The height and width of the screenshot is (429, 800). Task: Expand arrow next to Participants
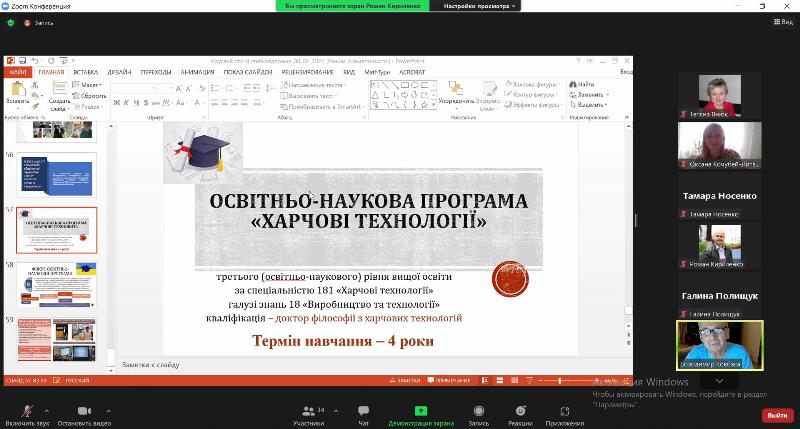[336, 411]
